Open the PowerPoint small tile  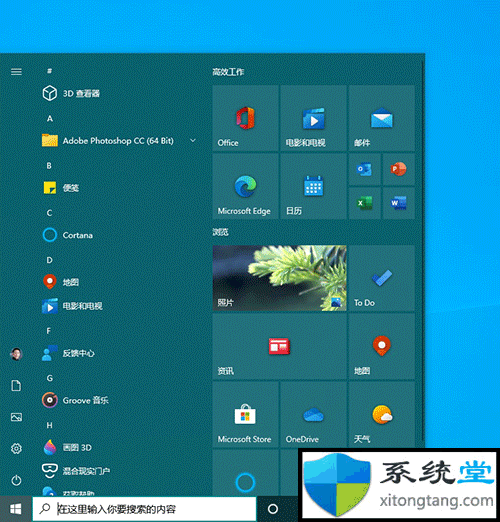399,169
